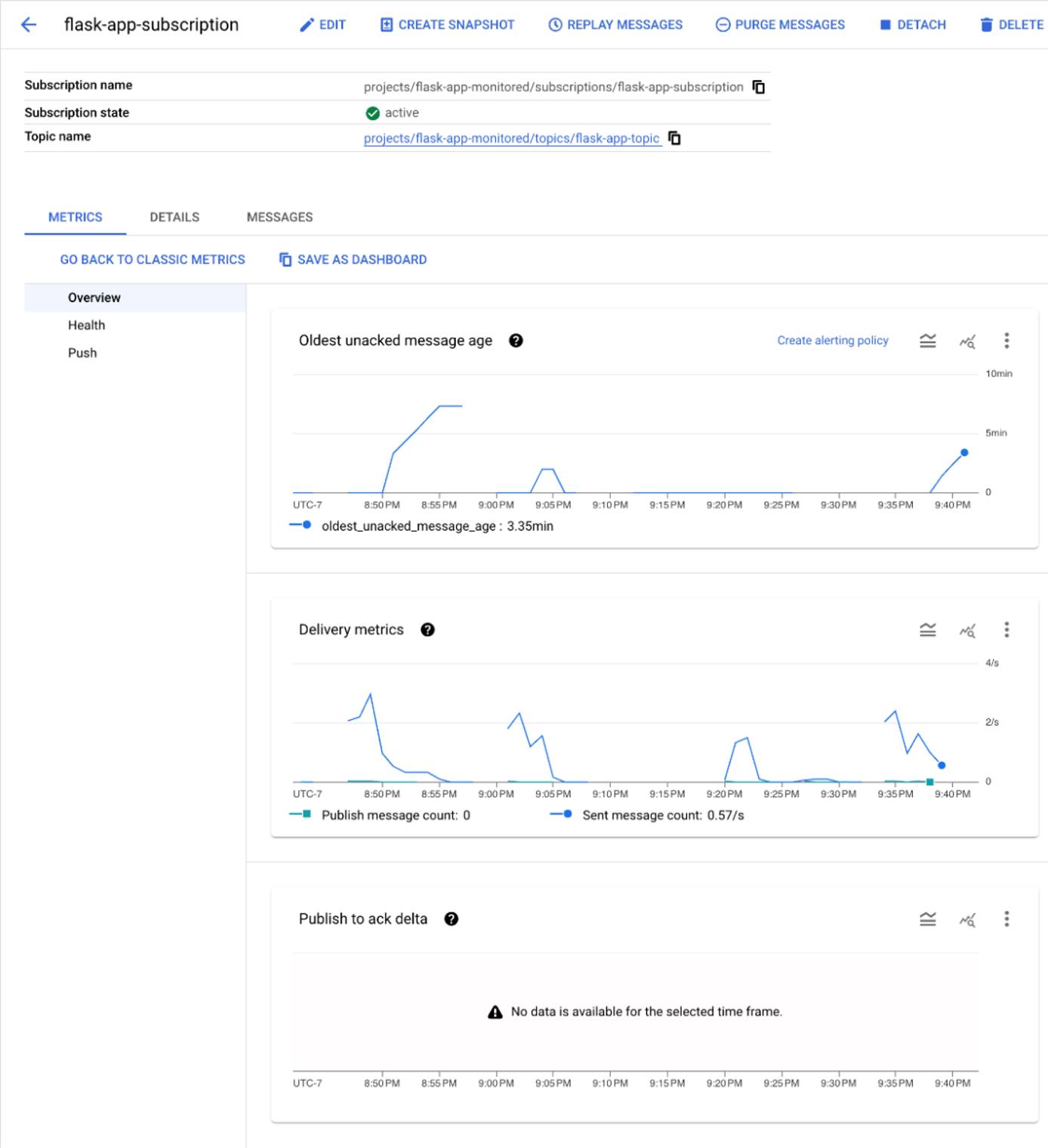Open the Details tab

tap(174, 217)
